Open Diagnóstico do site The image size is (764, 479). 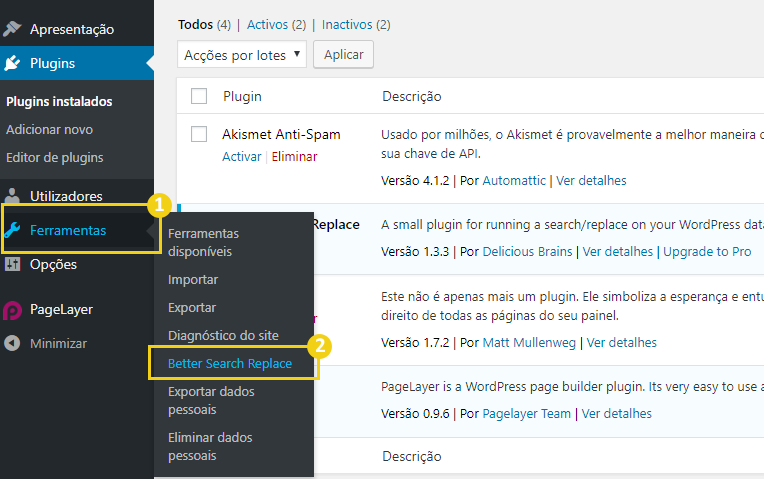coord(223,336)
